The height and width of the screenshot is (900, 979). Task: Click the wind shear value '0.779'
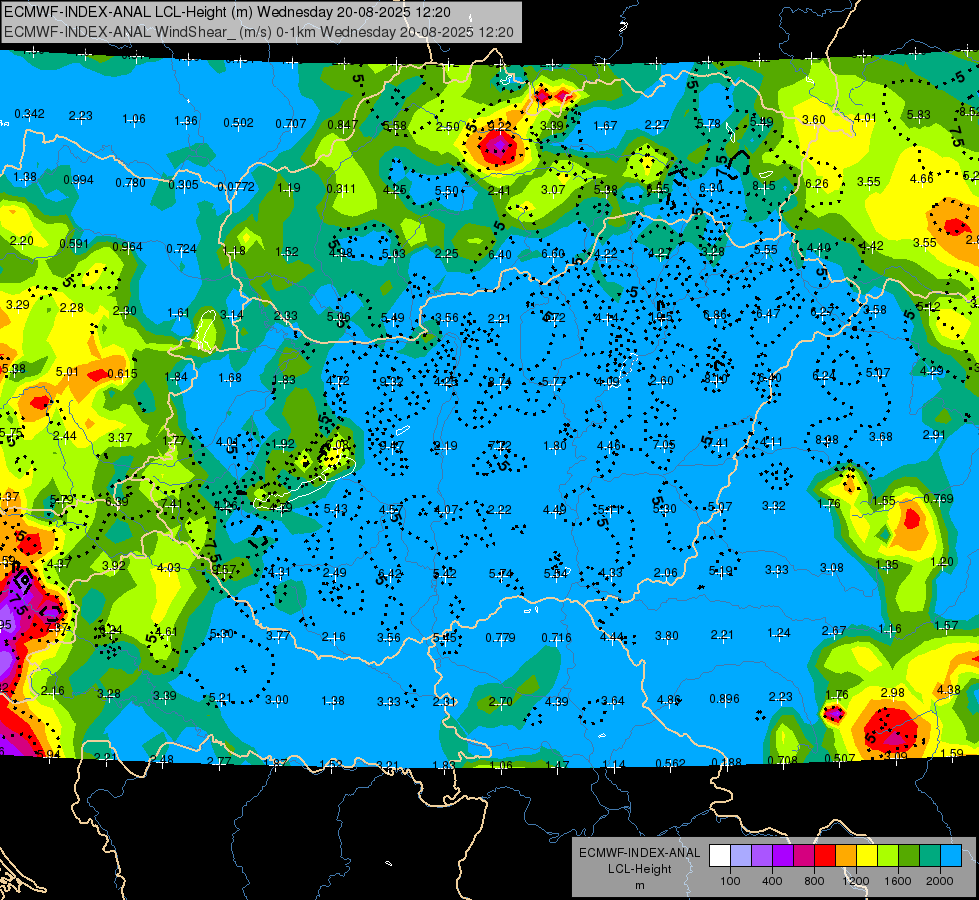501,638
